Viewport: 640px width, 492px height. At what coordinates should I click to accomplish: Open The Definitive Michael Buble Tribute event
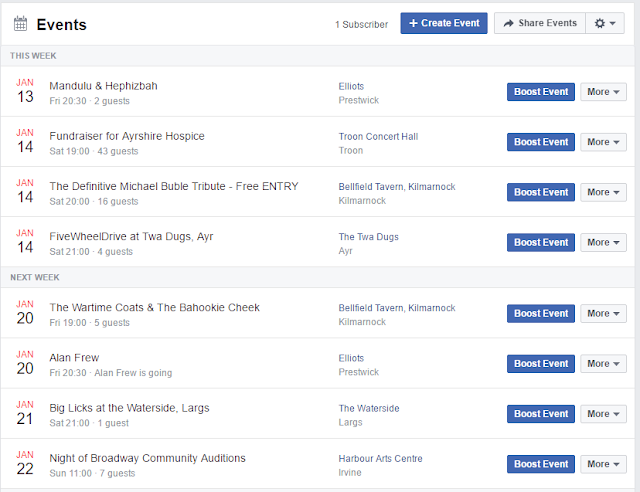(174, 186)
